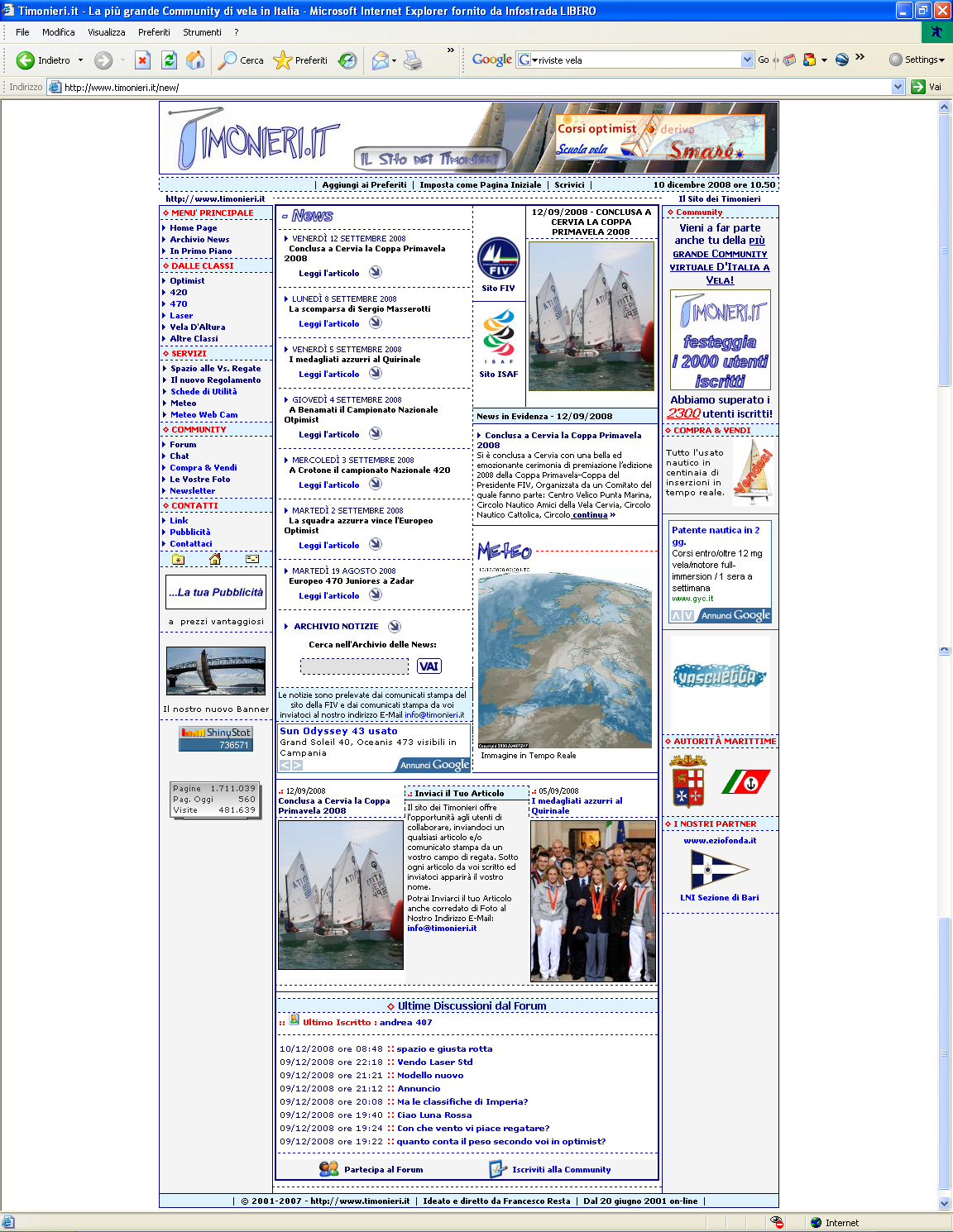Go to the Optimist class page
This screenshot has width=953, height=1232.
[187, 281]
